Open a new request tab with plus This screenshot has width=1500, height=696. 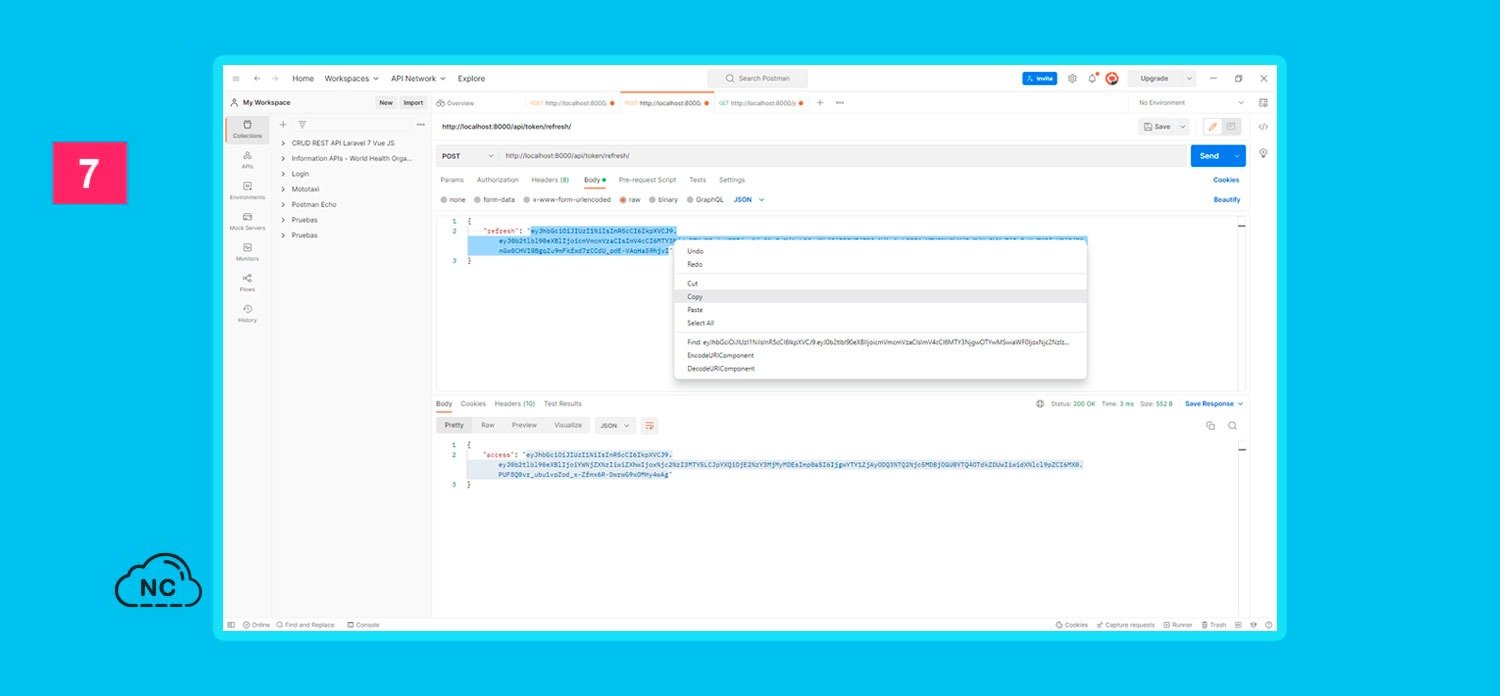[820, 103]
